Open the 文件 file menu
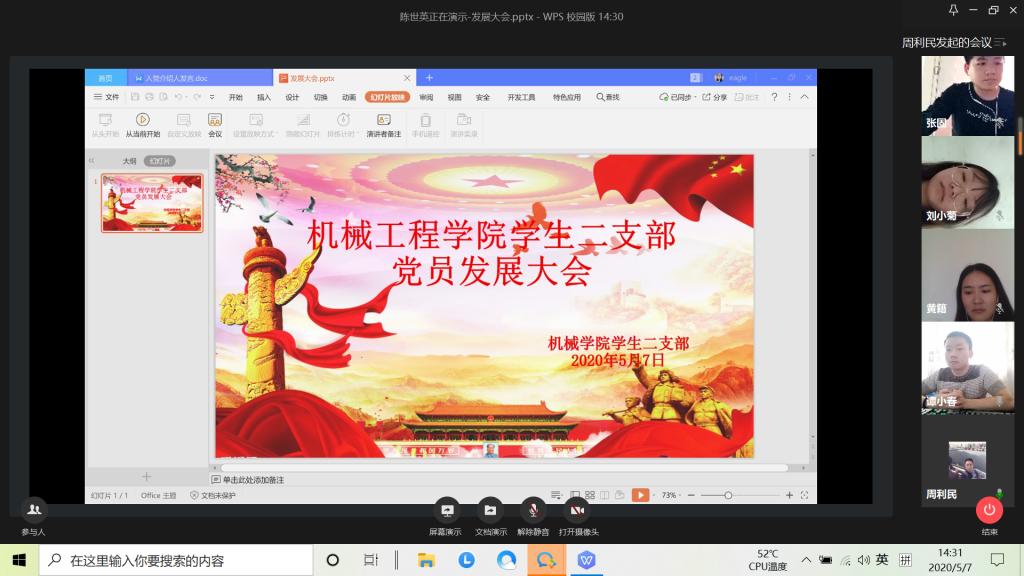Viewport: 1024px width, 576px height. click(106, 97)
